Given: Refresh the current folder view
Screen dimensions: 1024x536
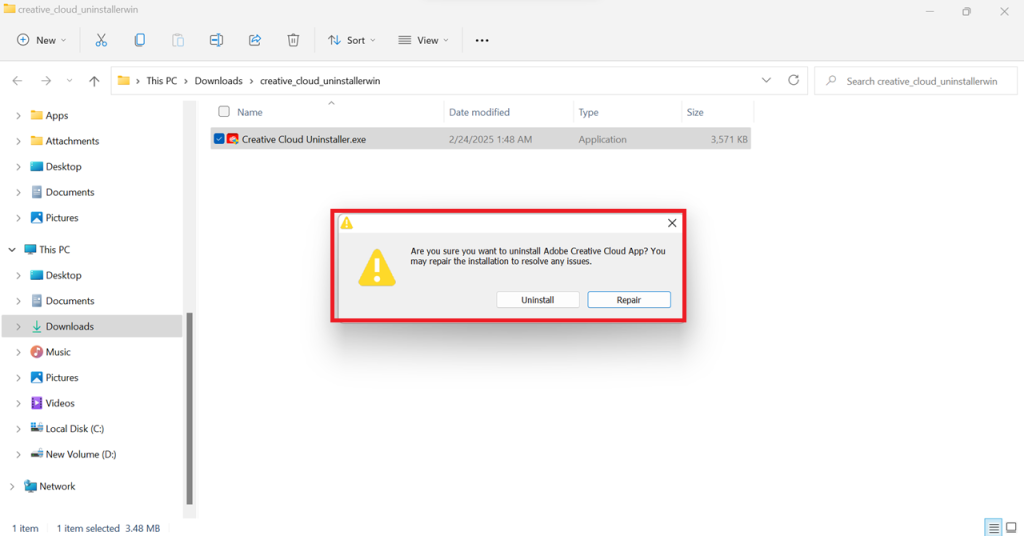Looking at the screenshot, I should pos(793,80).
